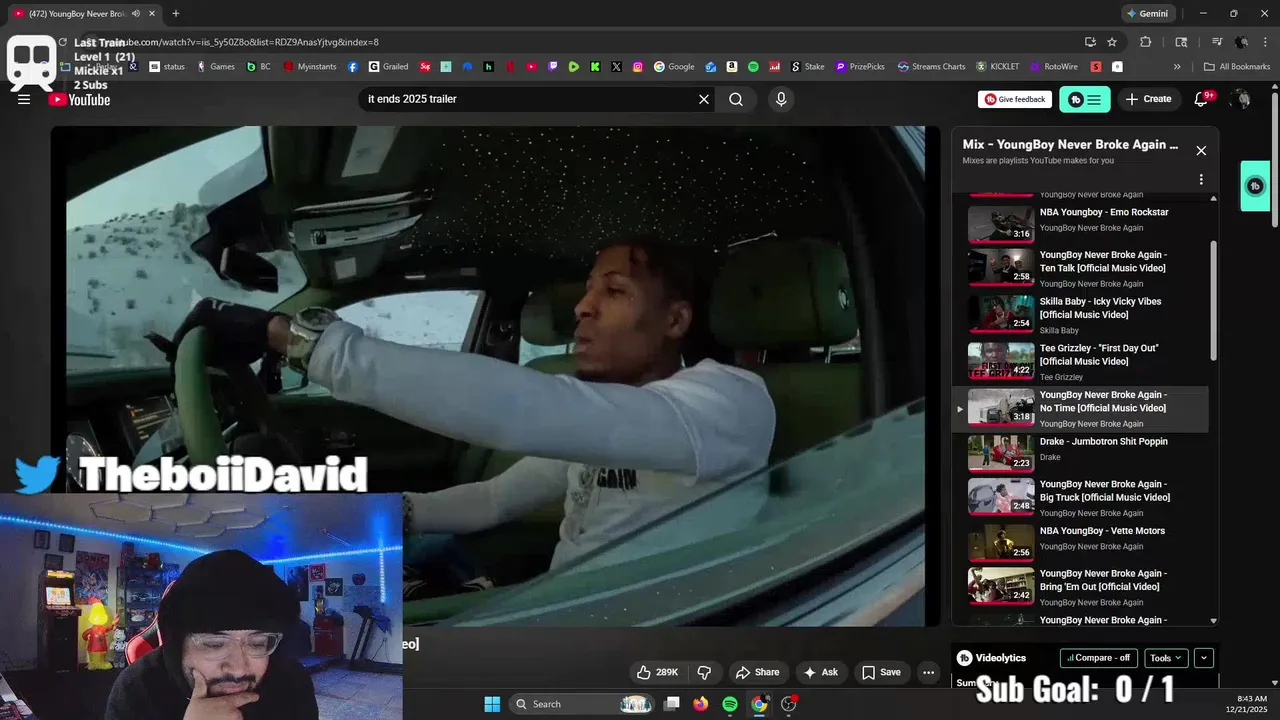Open the Instagram bookmark icon
The width and height of the screenshot is (1280, 720).
click(638, 67)
